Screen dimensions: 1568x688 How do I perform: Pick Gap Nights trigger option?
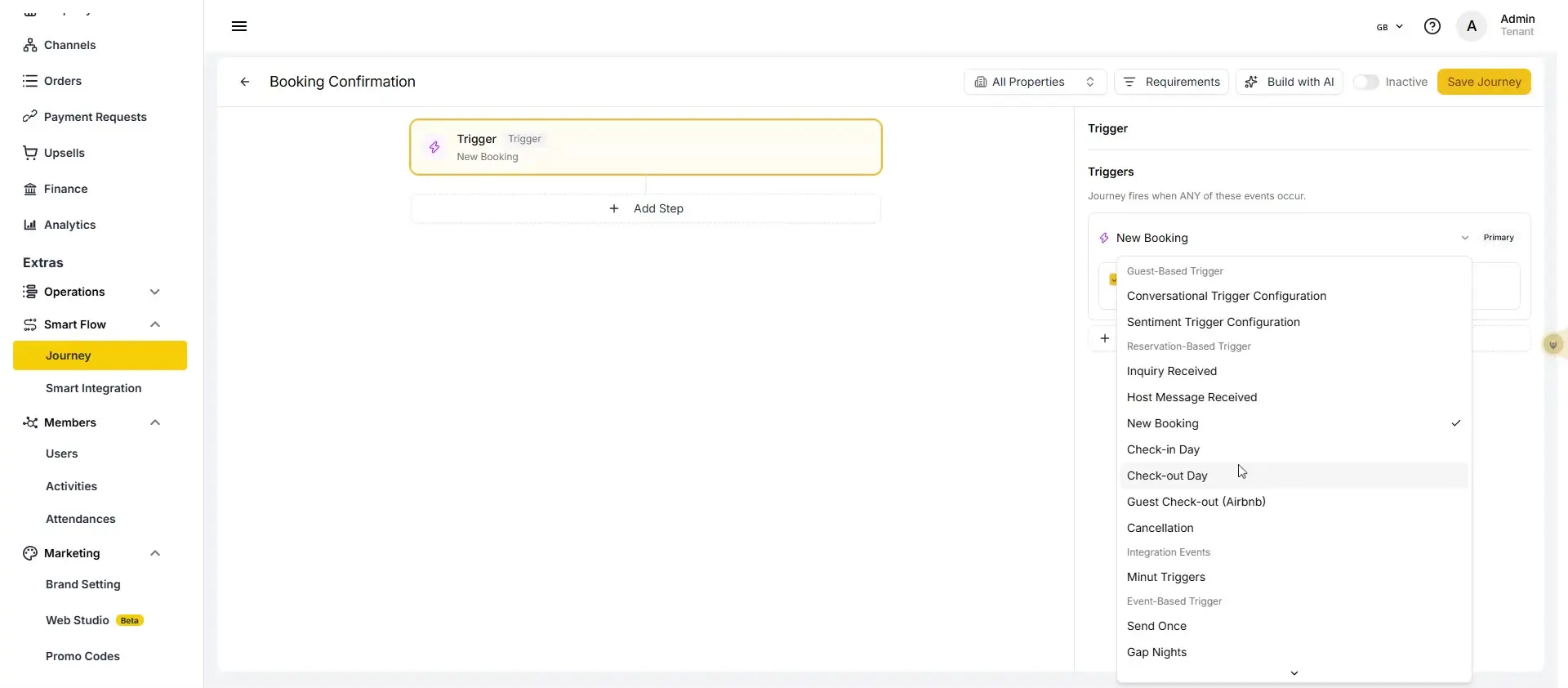pyautogui.click(x=1294, y=652)
